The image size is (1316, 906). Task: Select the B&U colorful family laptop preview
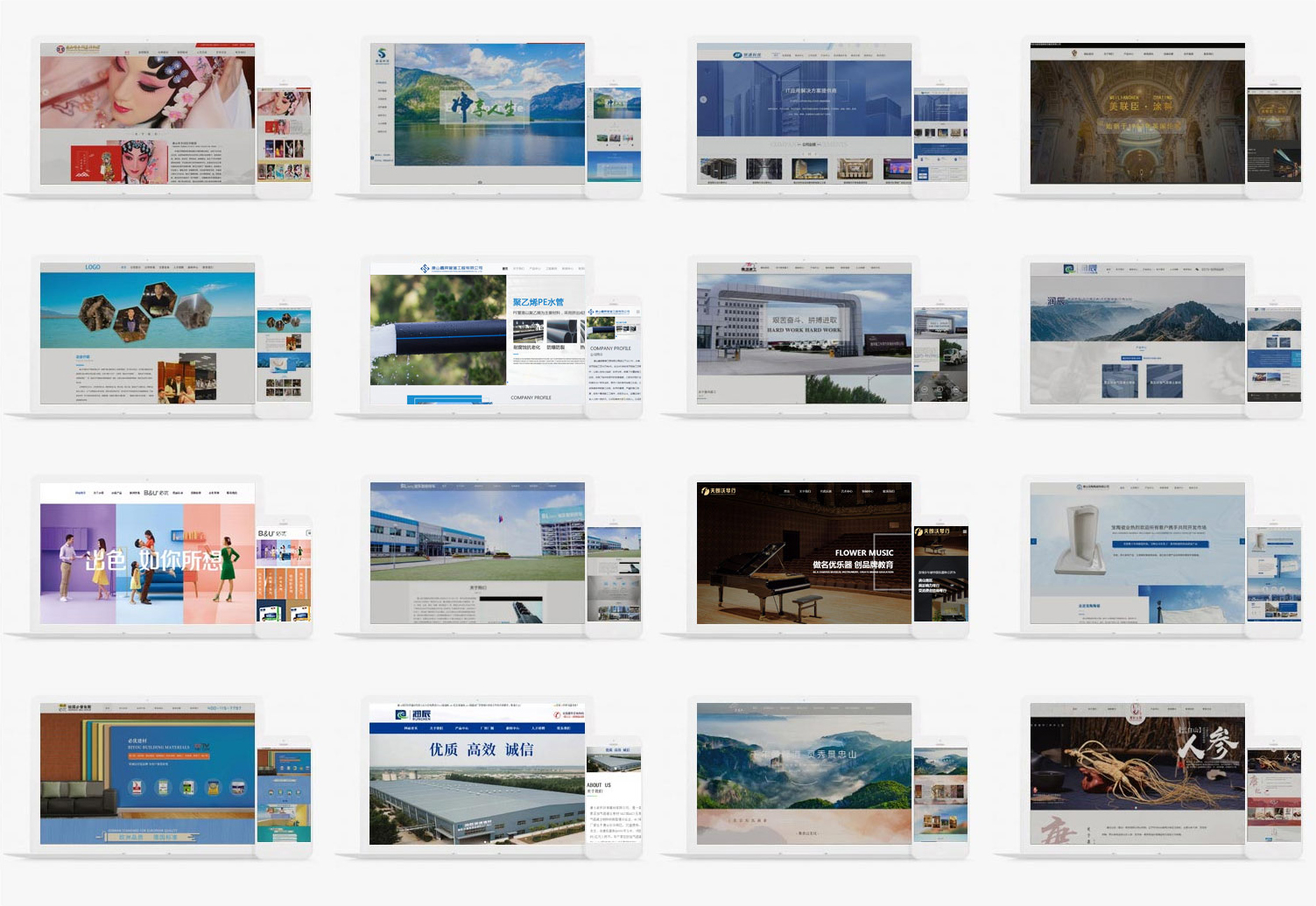click(147, 553)
